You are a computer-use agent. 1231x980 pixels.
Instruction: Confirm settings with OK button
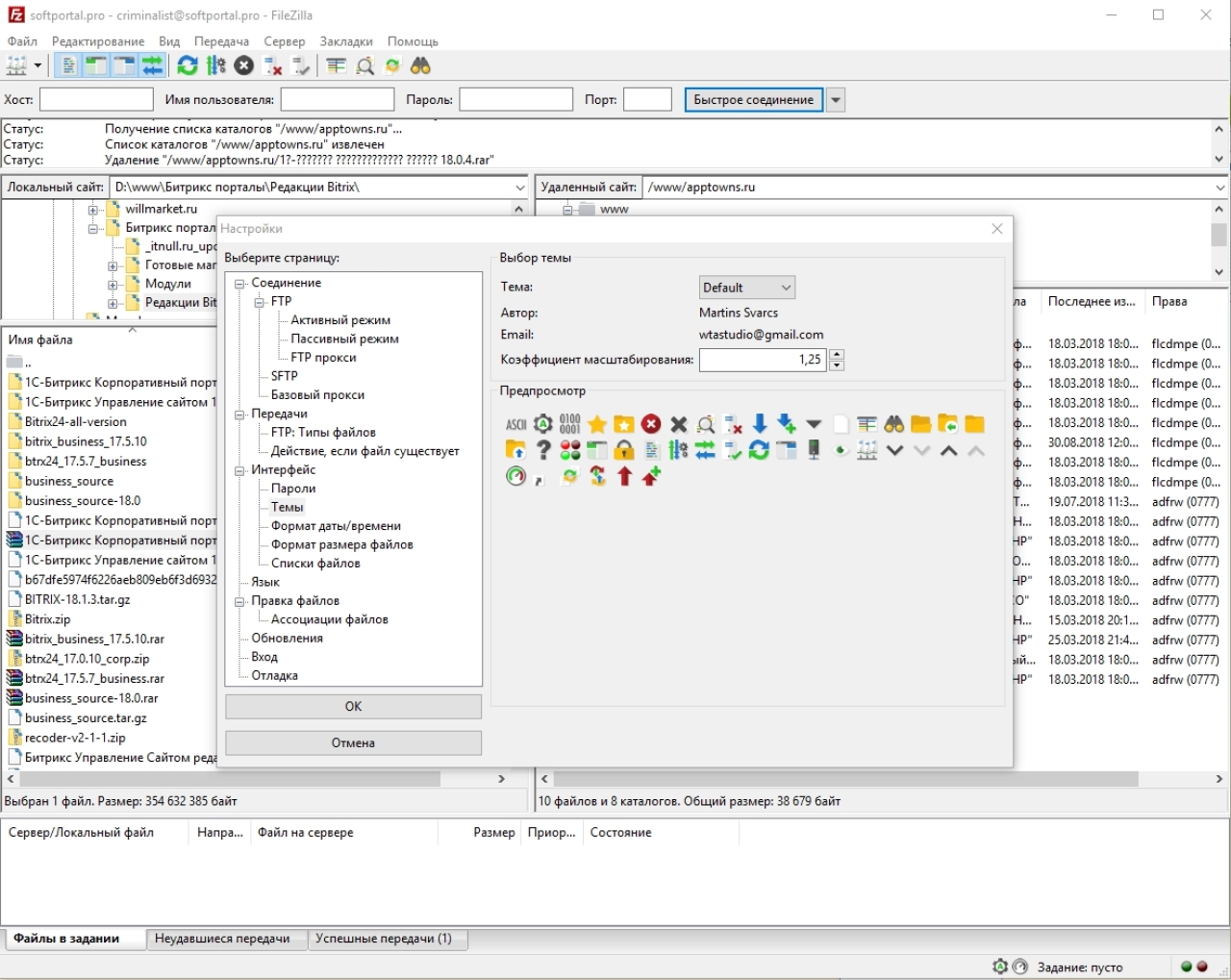(x=353, y=707)
